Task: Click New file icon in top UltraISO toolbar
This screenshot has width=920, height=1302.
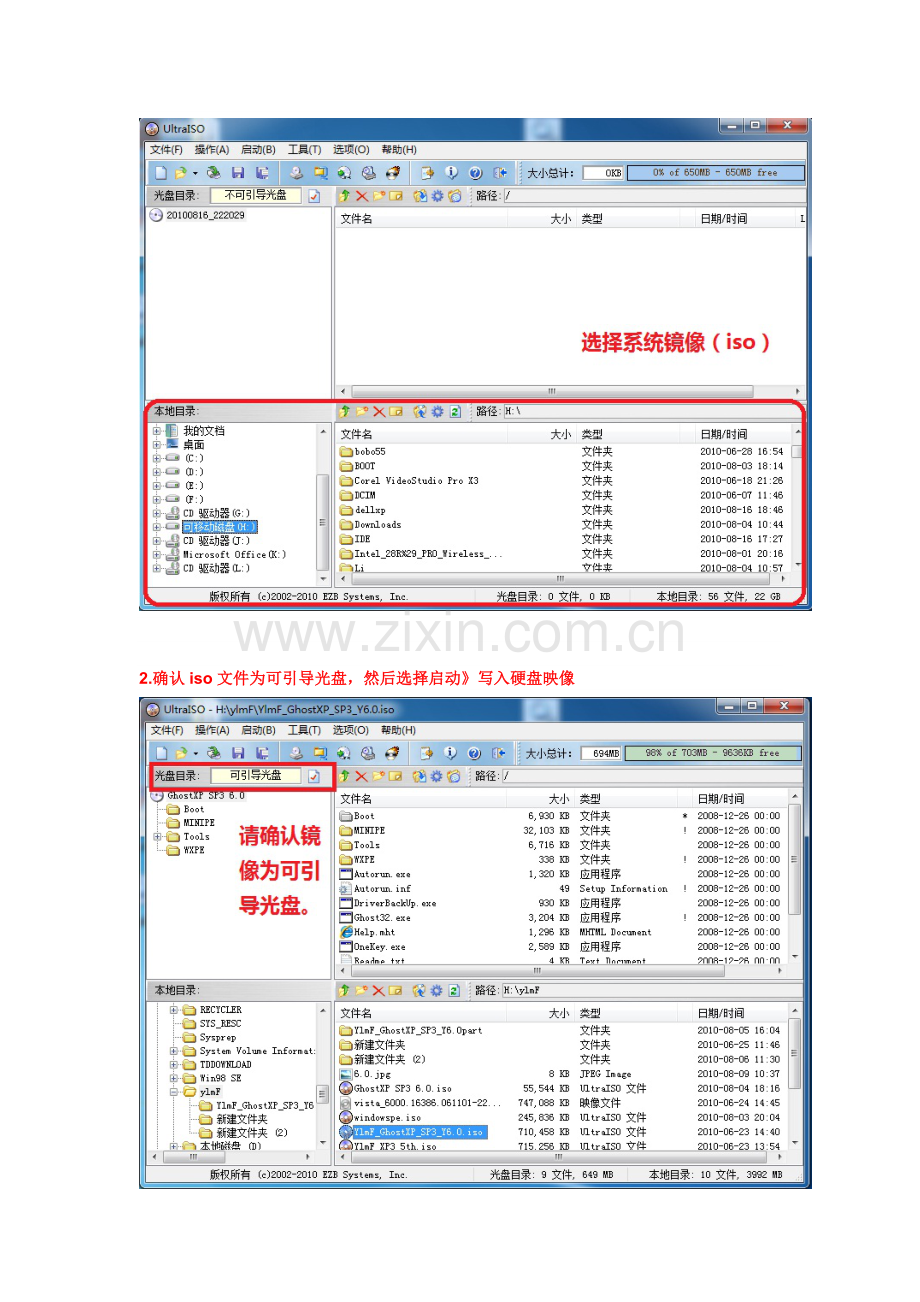Action: [x=160, y=173]
